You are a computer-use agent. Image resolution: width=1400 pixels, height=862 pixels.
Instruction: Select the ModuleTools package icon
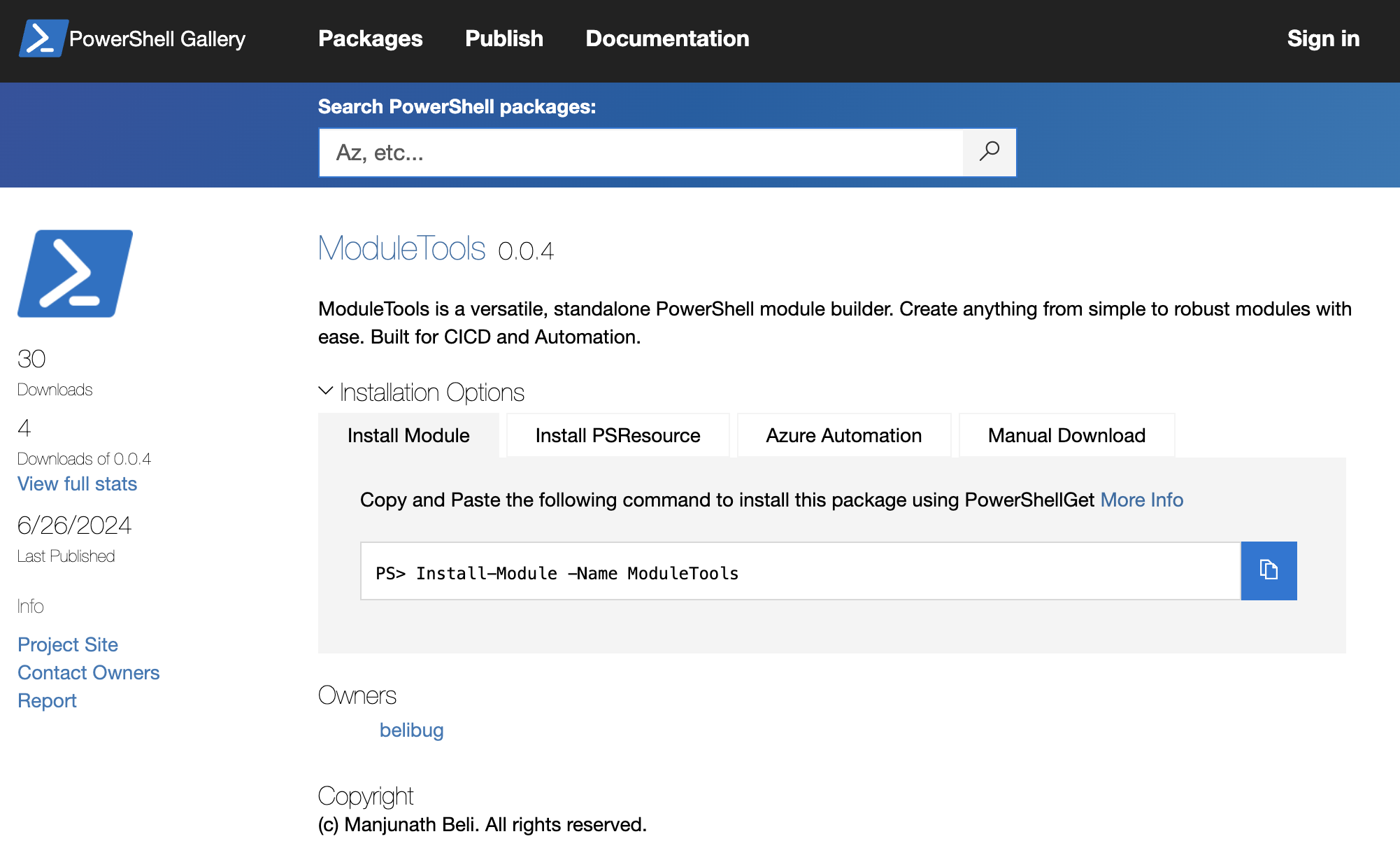[76, 274]
